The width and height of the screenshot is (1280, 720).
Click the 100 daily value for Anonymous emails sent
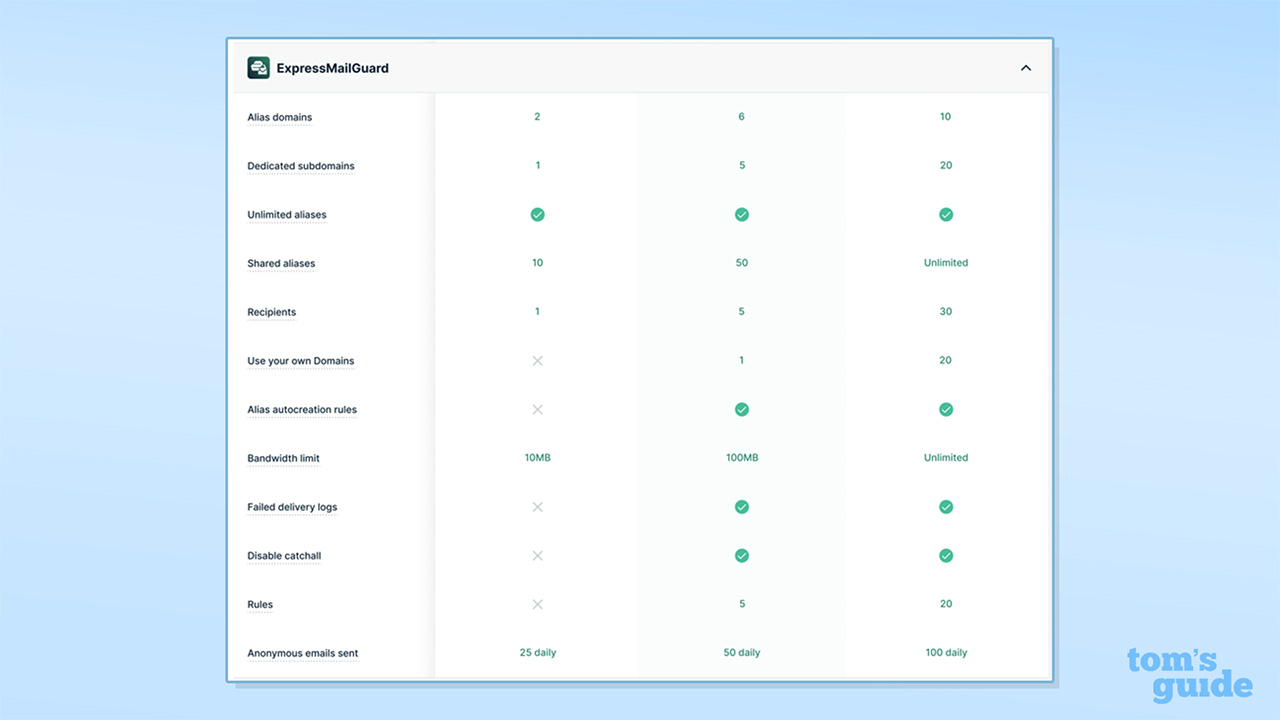(x=945, y=652)
